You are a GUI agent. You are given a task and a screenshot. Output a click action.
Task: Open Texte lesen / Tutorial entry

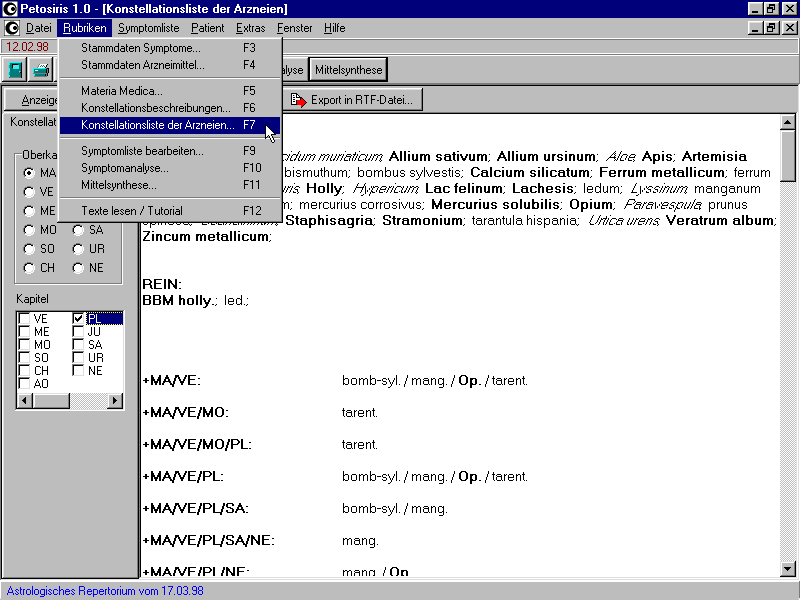click(x=170, y=211)
